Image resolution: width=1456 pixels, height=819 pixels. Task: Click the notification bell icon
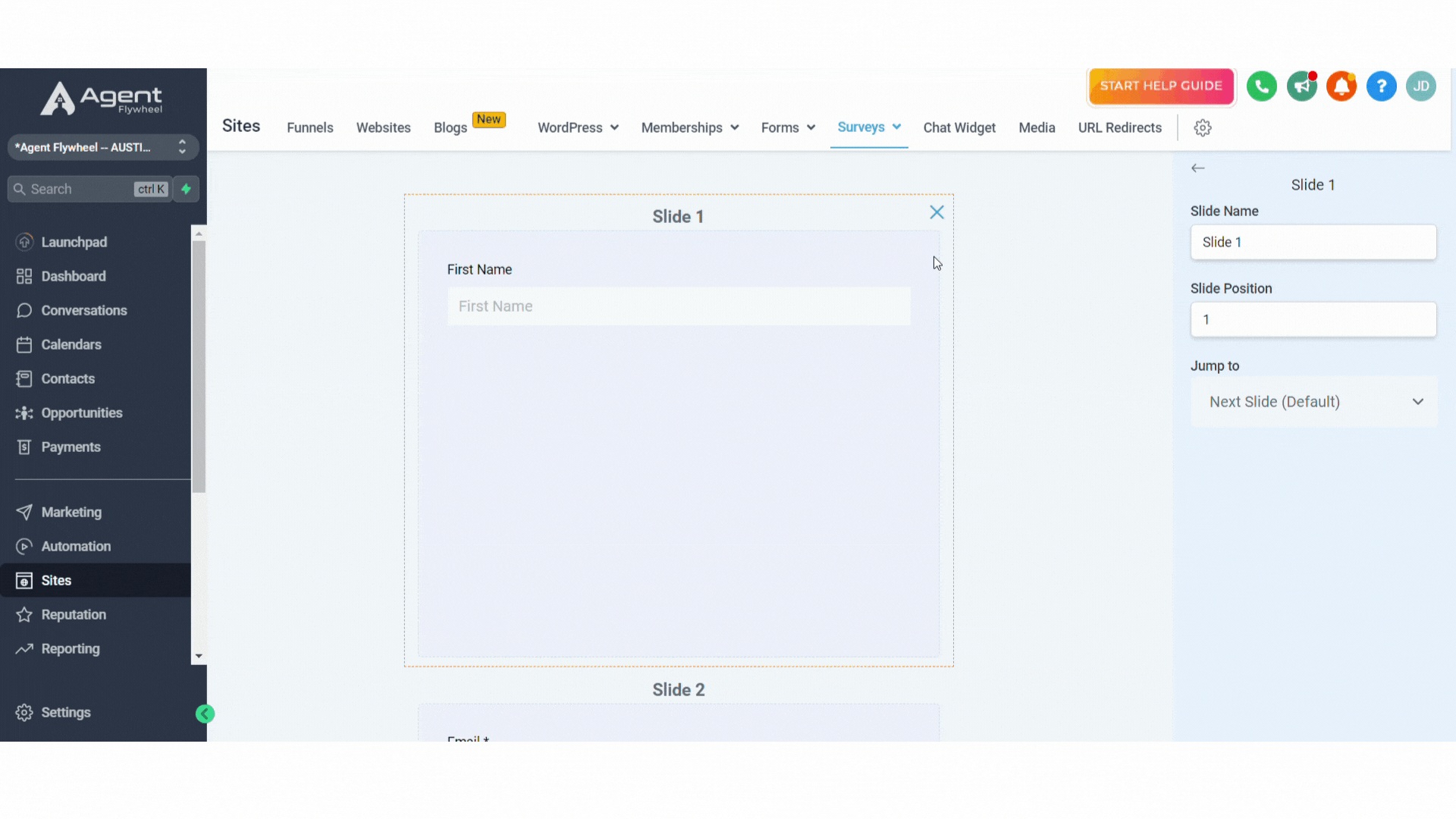point(1341,86)
